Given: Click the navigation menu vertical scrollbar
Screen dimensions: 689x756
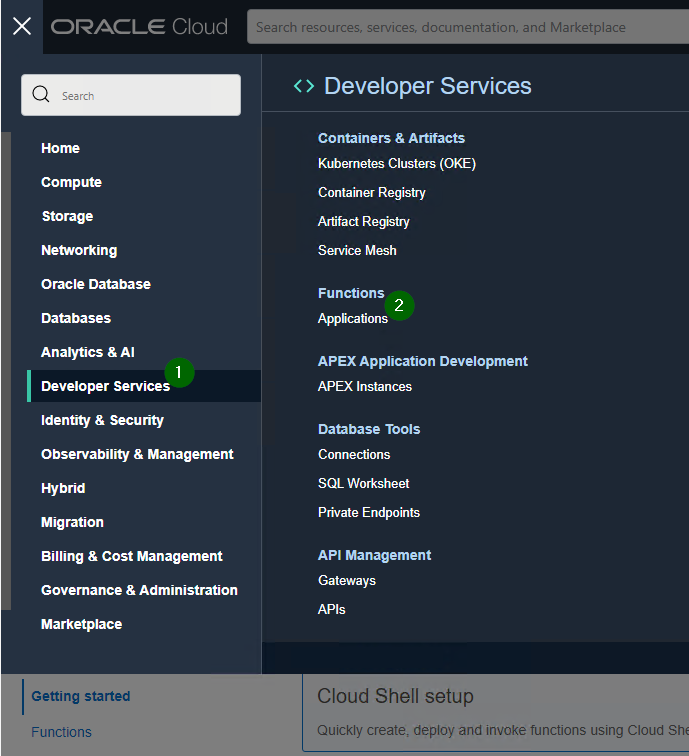Looking at the screenshot, I should click(6, 371).
